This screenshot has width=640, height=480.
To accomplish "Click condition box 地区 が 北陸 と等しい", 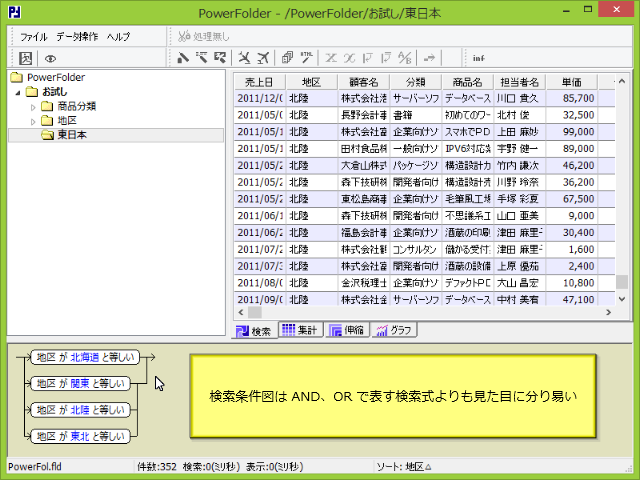I will coord(81,410).
